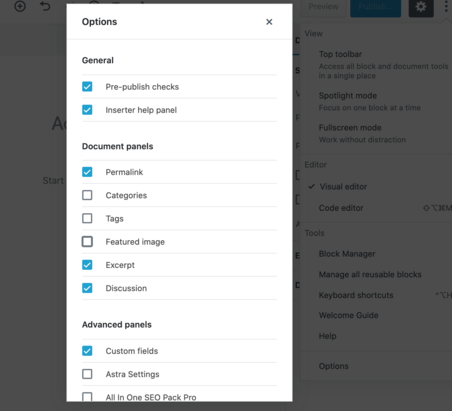Image resolution: width=452 pixels, height=411 pixels.
Task: Uncheck Custom fields in Advanced panels
Action: coord(87,351)
